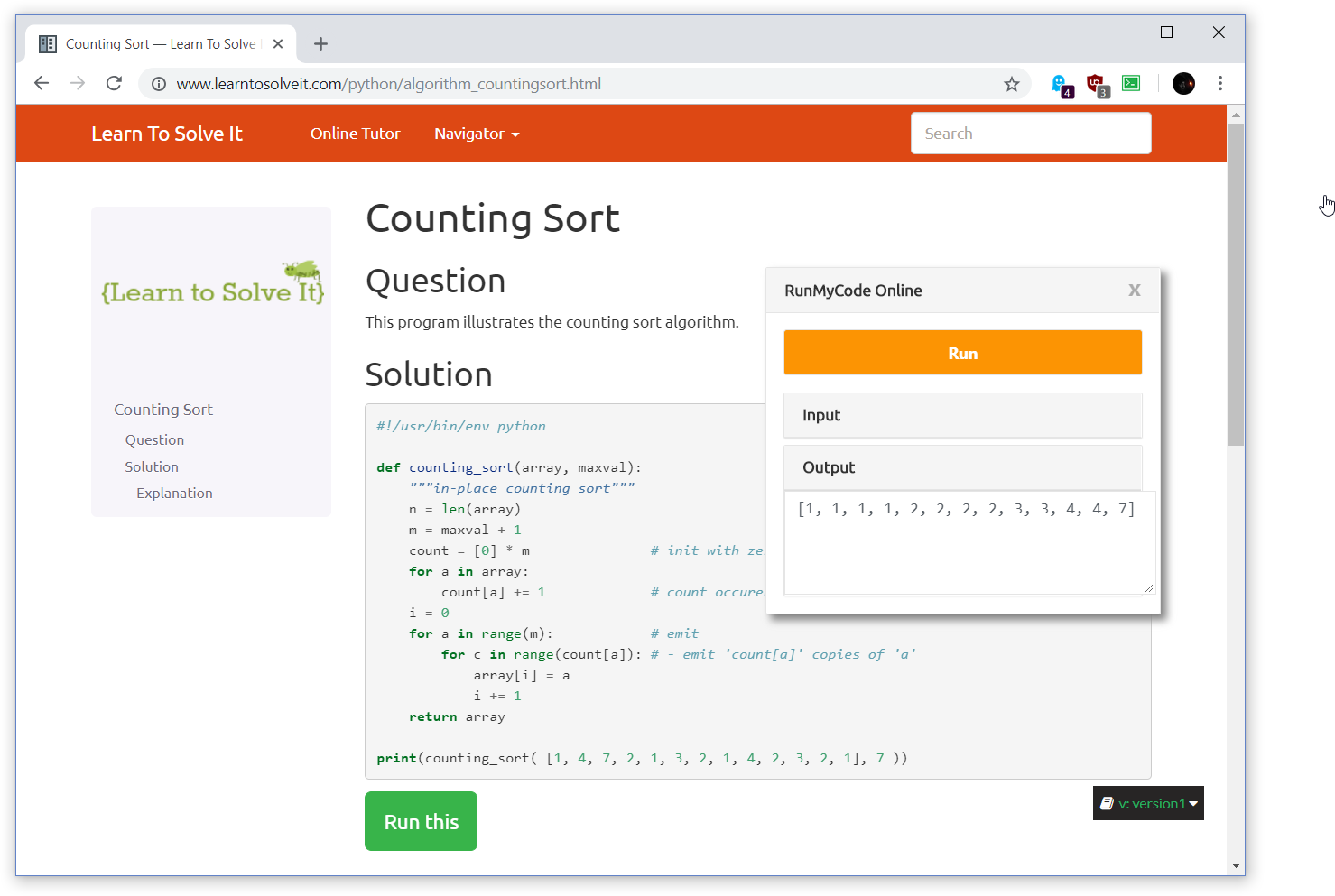Select the Counting Sort browser tab
1335x896 pixels.
click(x=161, y=43)
